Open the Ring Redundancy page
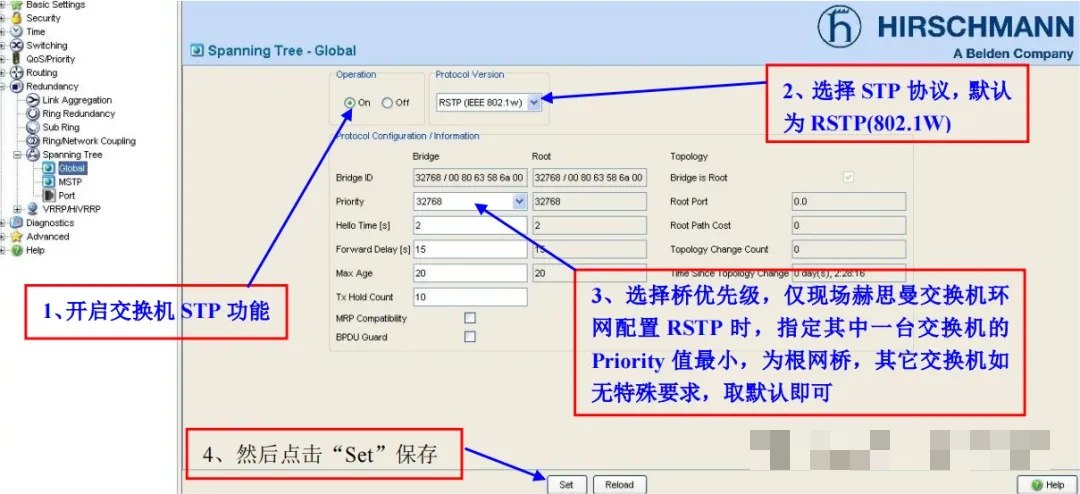The height and width of the screenshot is (494, 1080). [79, 114]
